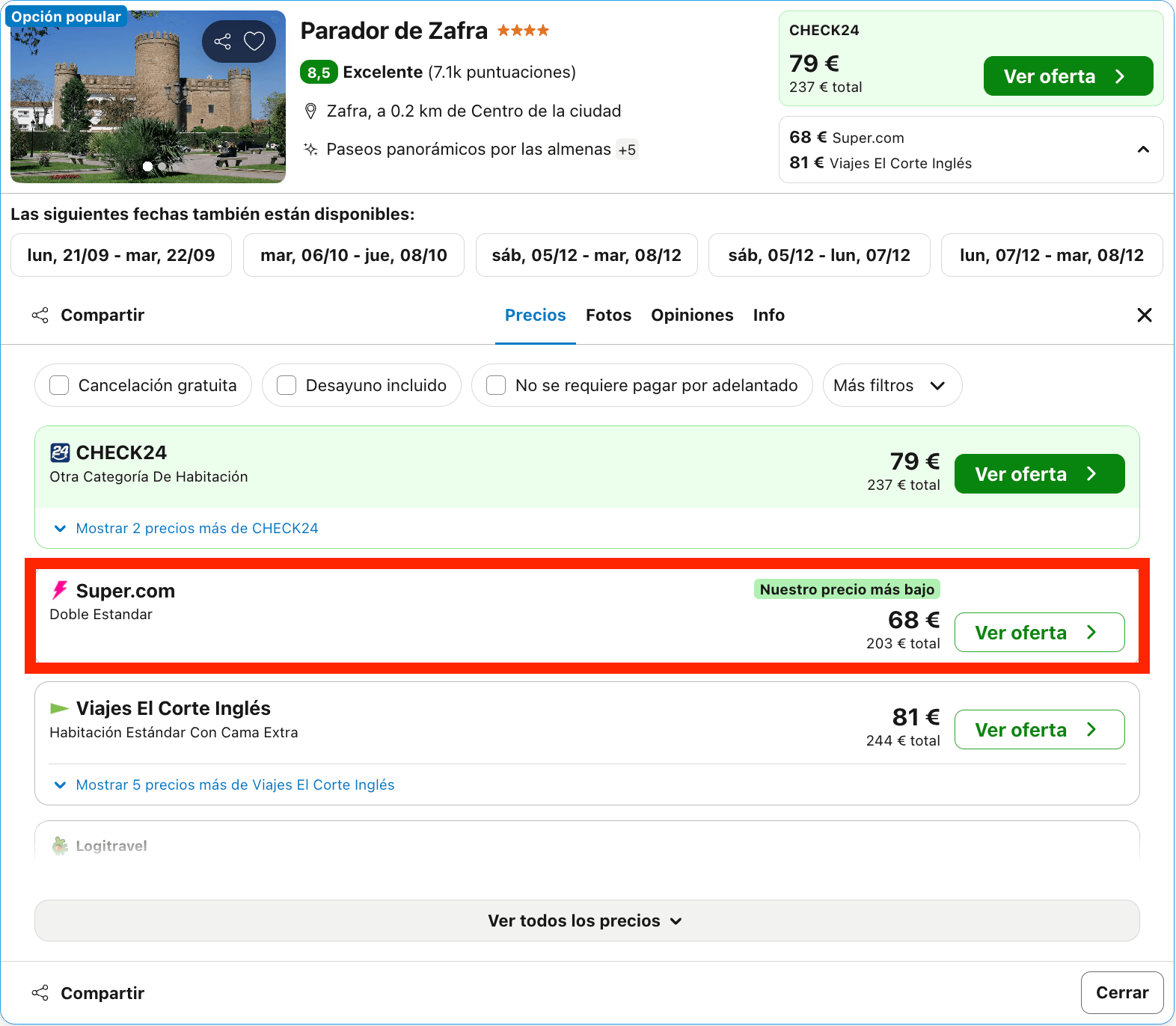Screen dimensions: 1176x1026
Task: Enable Desayuno incluido filter
Action: point(287,385)
